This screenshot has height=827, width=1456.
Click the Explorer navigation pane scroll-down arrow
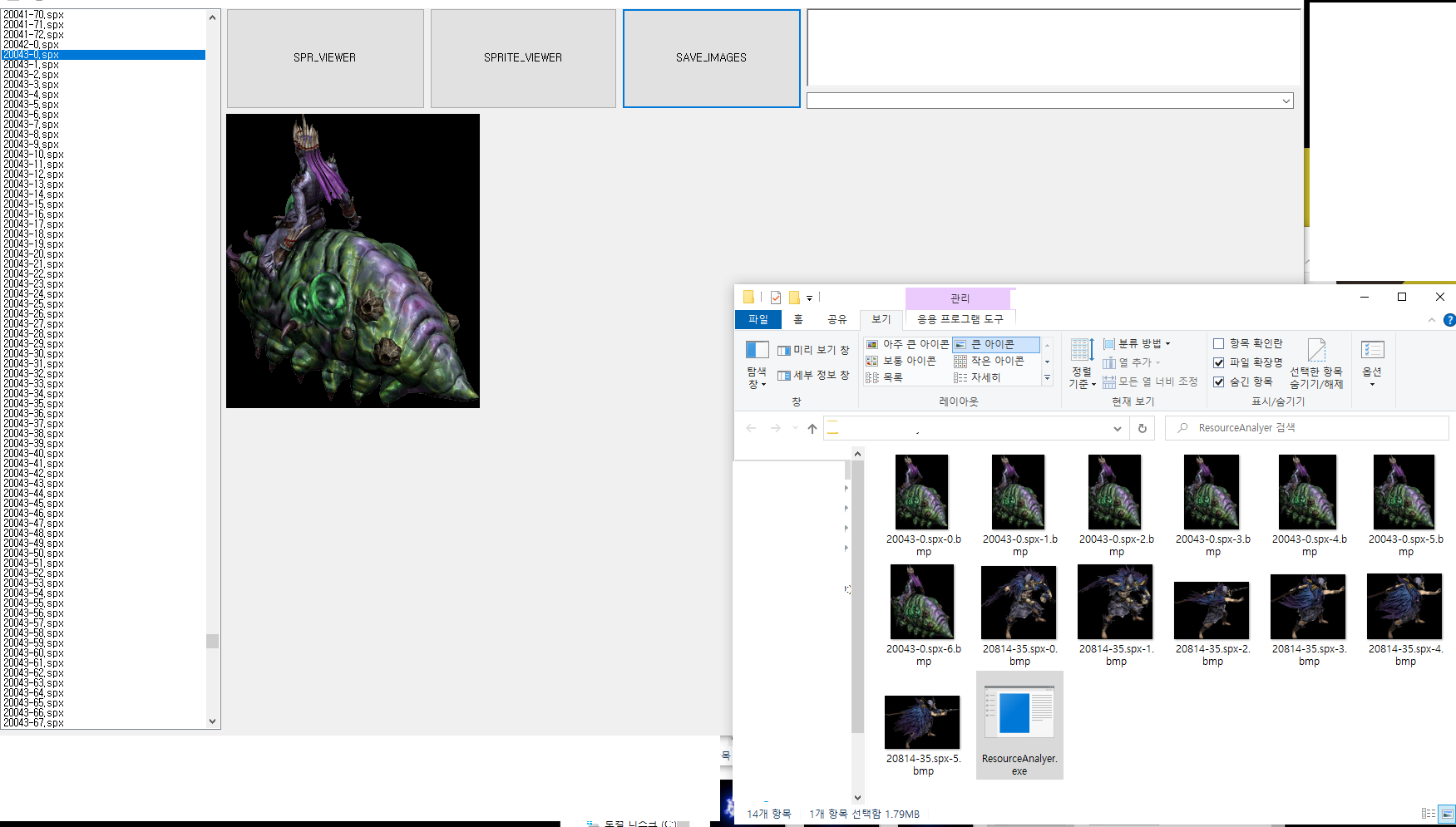[857, 798]
